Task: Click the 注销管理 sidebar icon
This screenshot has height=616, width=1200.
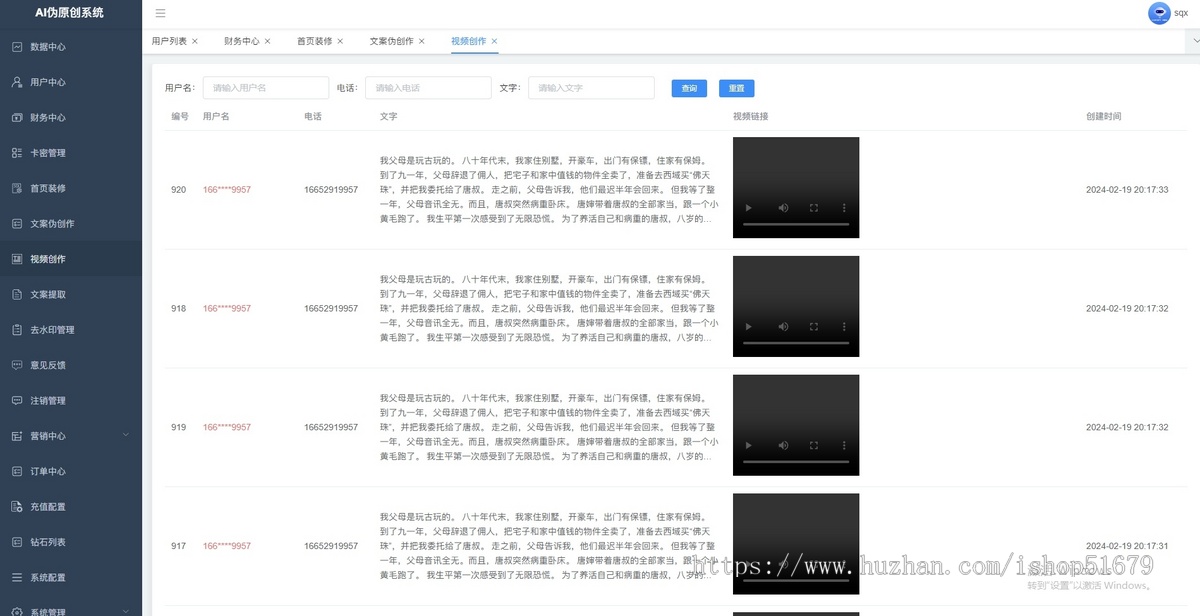Action: coord(17,401)
